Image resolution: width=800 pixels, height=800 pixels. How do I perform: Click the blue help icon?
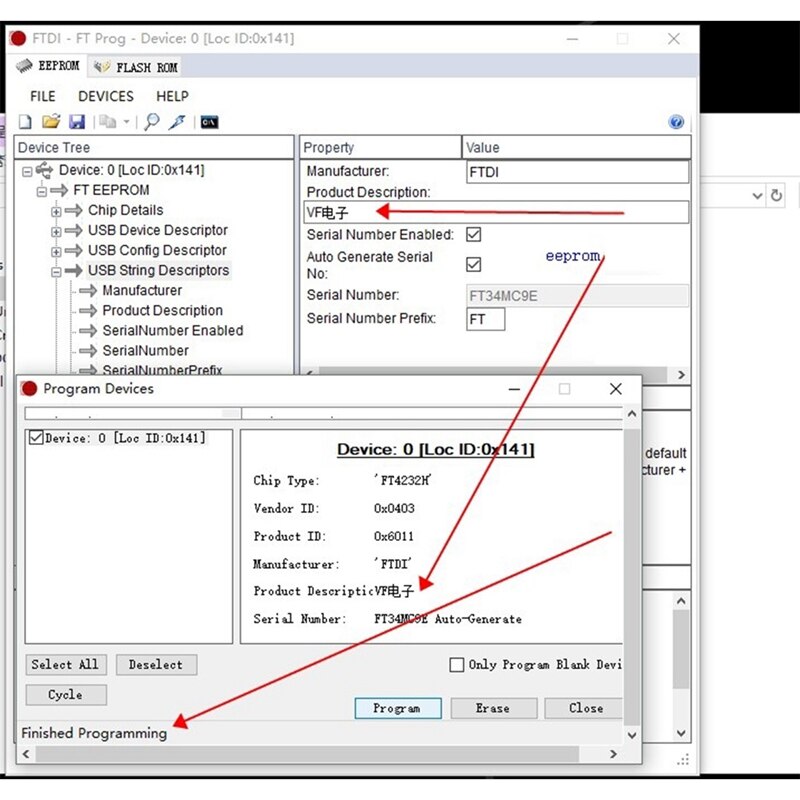coord(676,121)
